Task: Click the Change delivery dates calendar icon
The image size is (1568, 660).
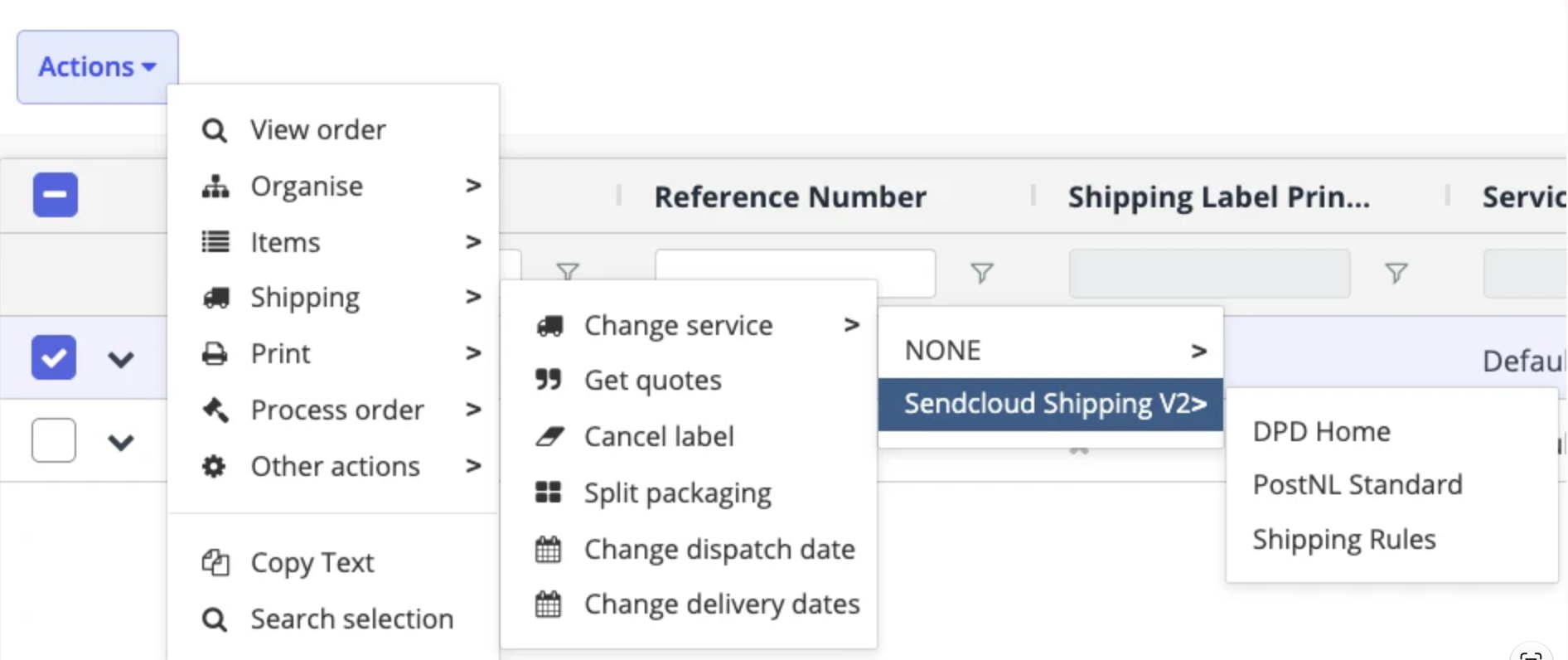Action: pyautogui.click(x=548, y=604)
